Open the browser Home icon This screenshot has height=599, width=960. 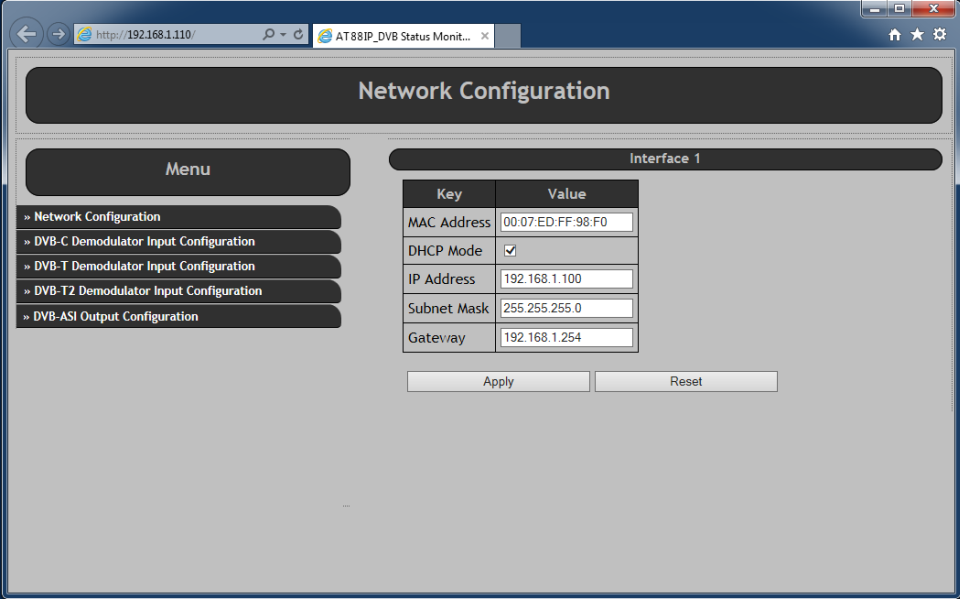pyautogui.click(x=895, y=35)
